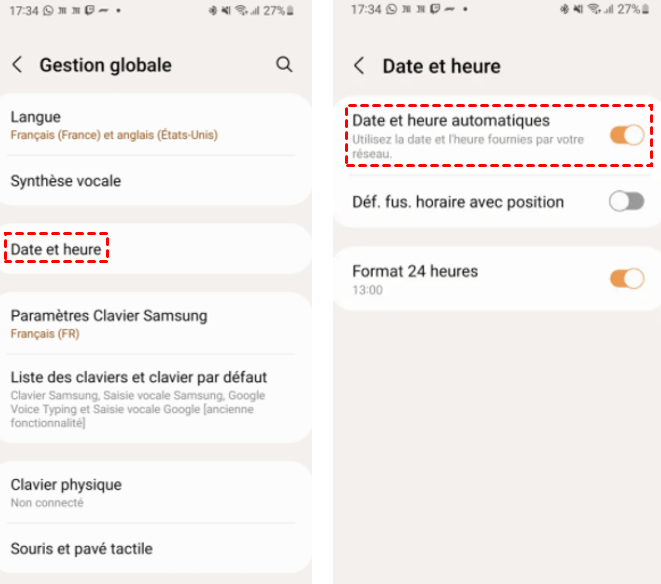Go back from Date et heure screen
This screenshot has height=584, width=661.
360,67
